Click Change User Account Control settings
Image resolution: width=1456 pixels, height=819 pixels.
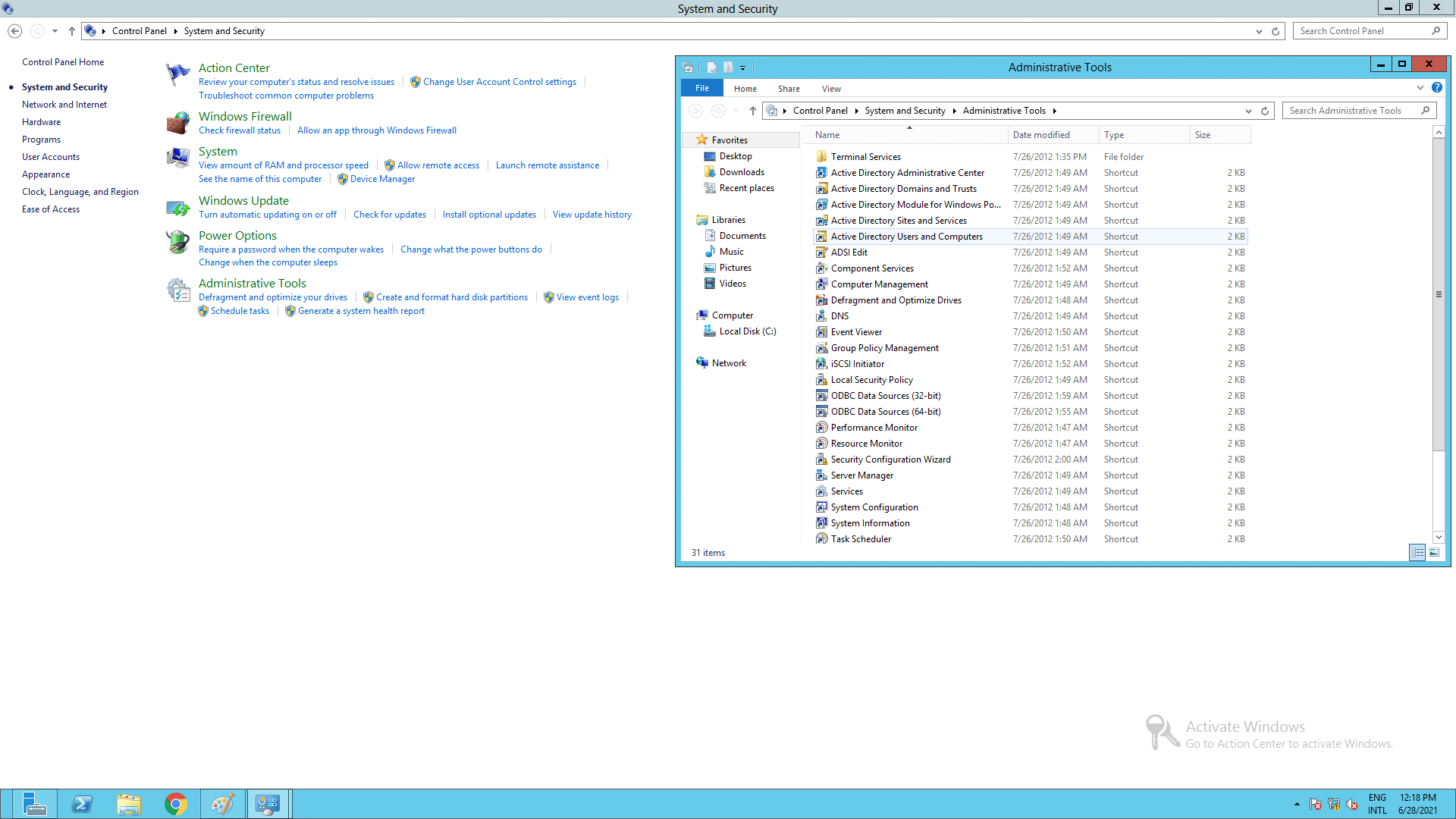tap(499, 81)
